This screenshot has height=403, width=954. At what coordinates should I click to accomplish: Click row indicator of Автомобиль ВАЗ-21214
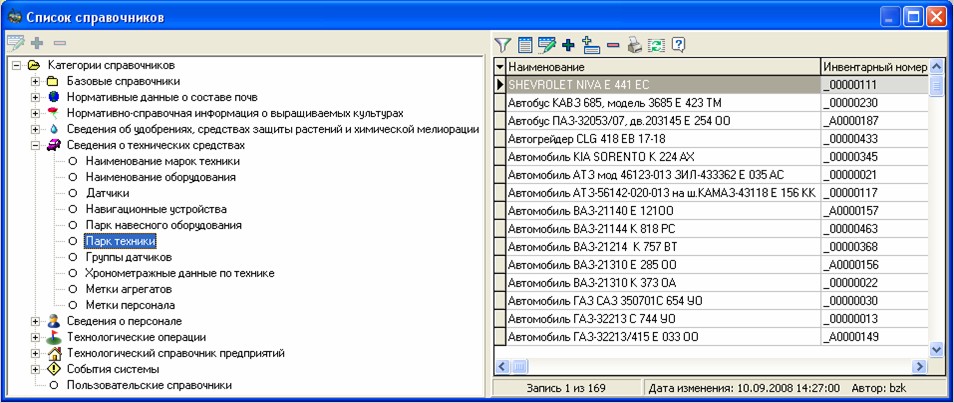[500, 247]
